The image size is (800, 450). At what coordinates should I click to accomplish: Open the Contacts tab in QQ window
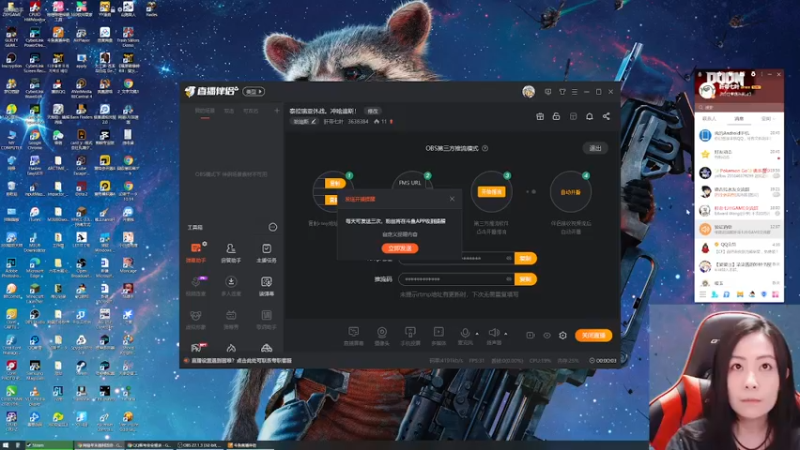(x=709, y=118)
